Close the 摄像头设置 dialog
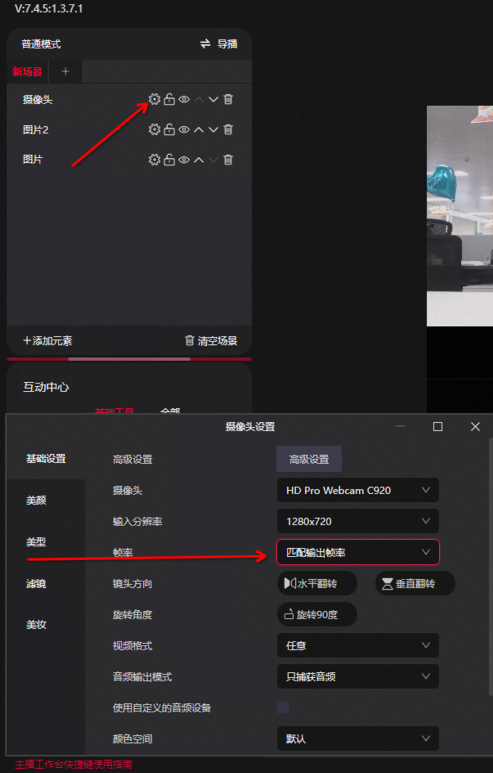 point(475,426)
